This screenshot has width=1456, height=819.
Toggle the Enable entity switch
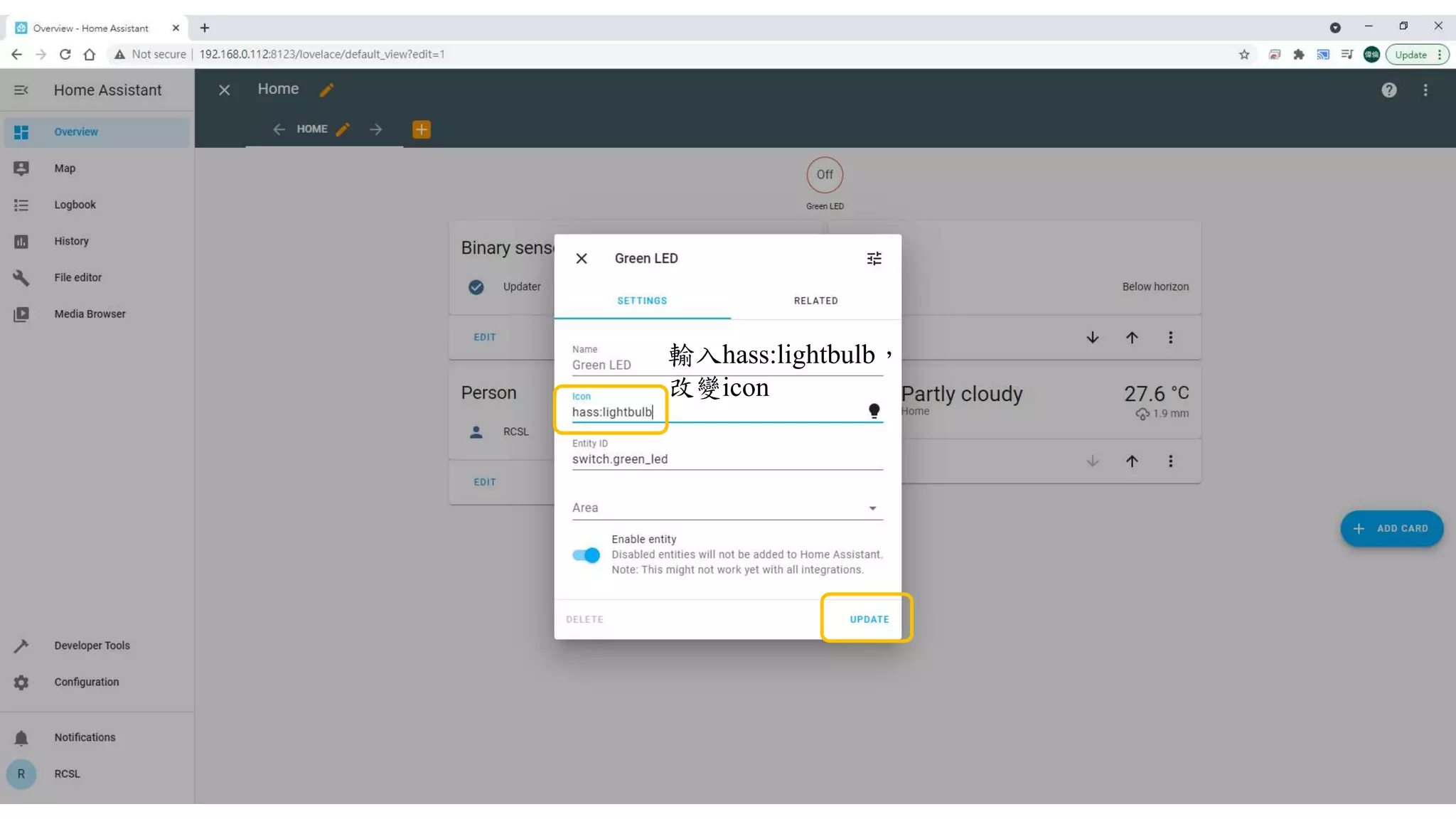click(x=586, y=555)
